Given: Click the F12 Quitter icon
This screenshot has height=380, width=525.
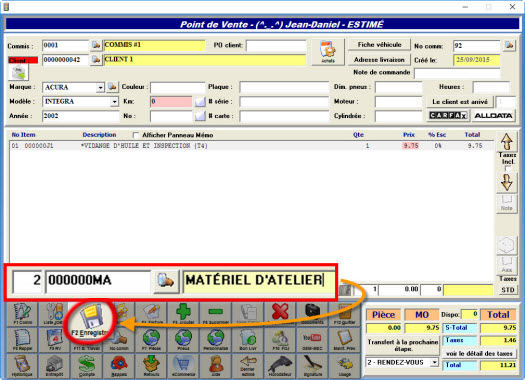Looking at the screenshot, I should coord(345,314).
